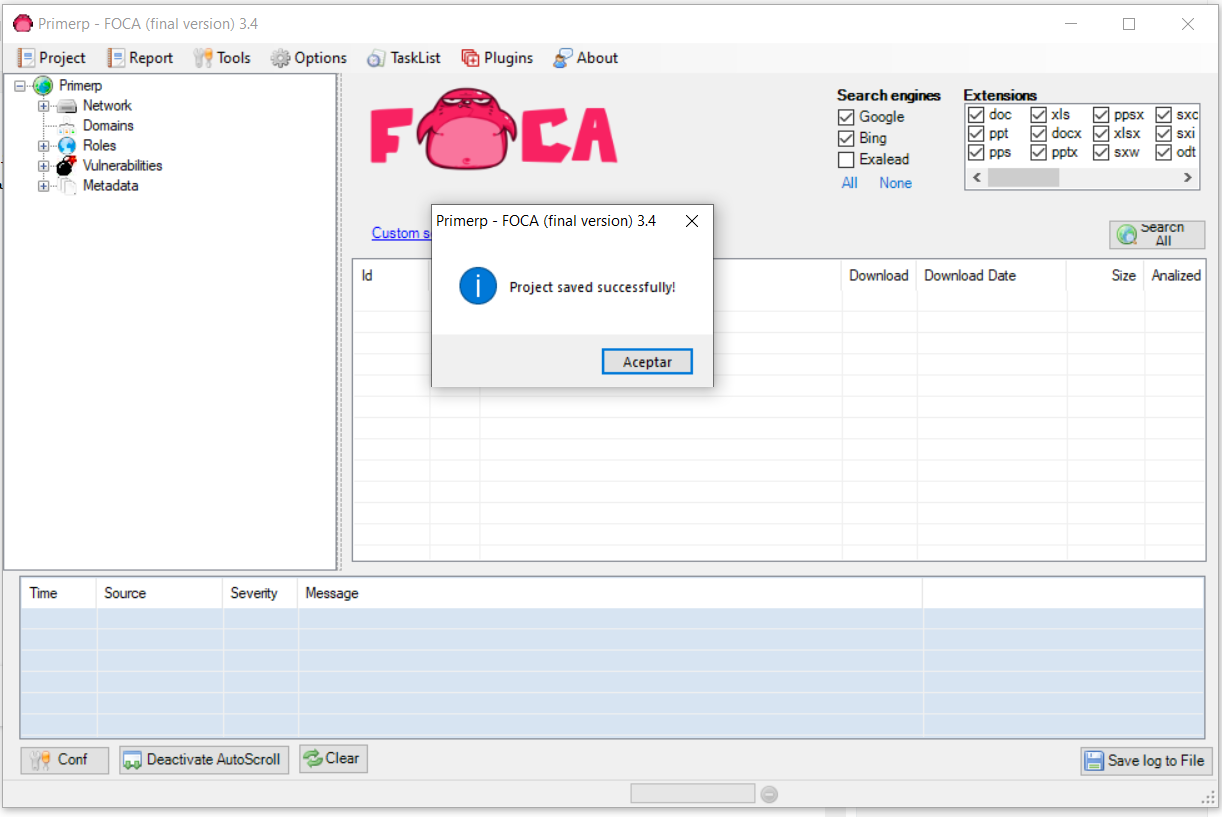
Task: Clear the log with Clear button
Action: [333, 759]
